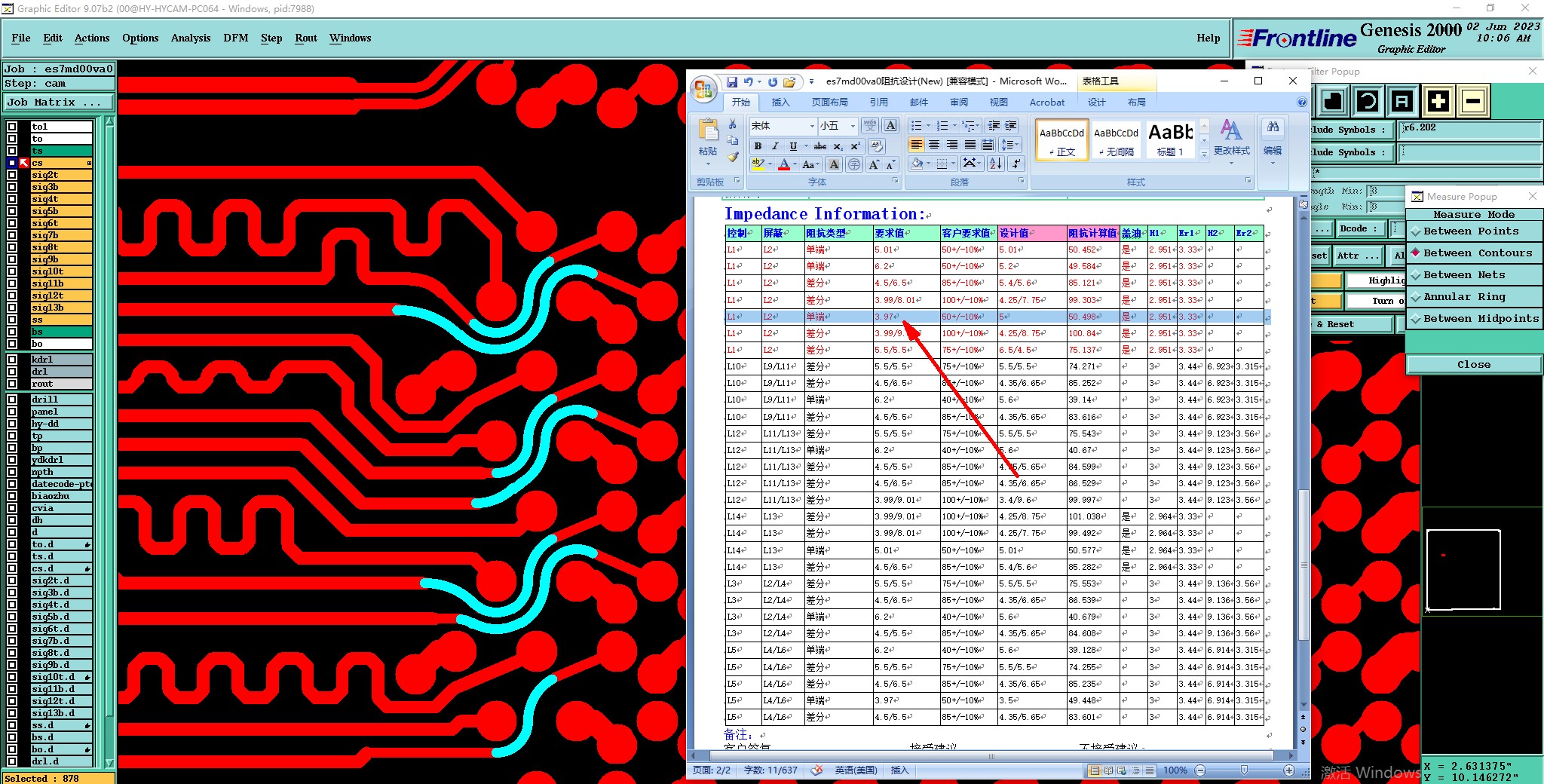The height and width of the screenshot is (784, 1544).
Task: Cut selection using the scissors icon
Action: tap(732, 124)
